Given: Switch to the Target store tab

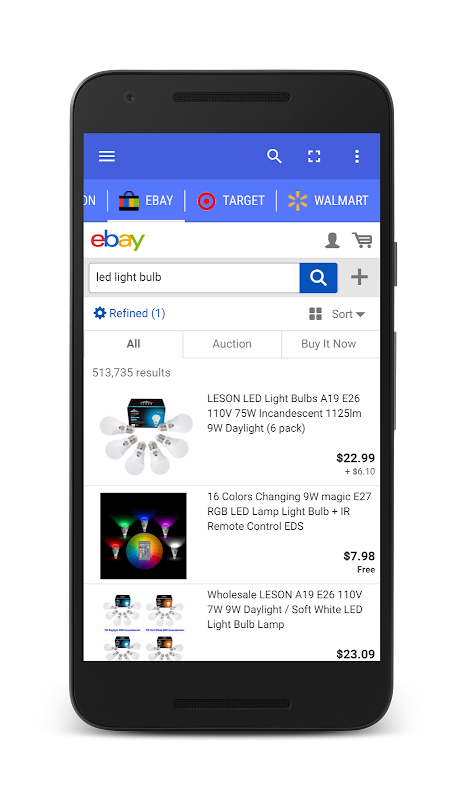Looking at the screenshot, I should click(231, 201).
